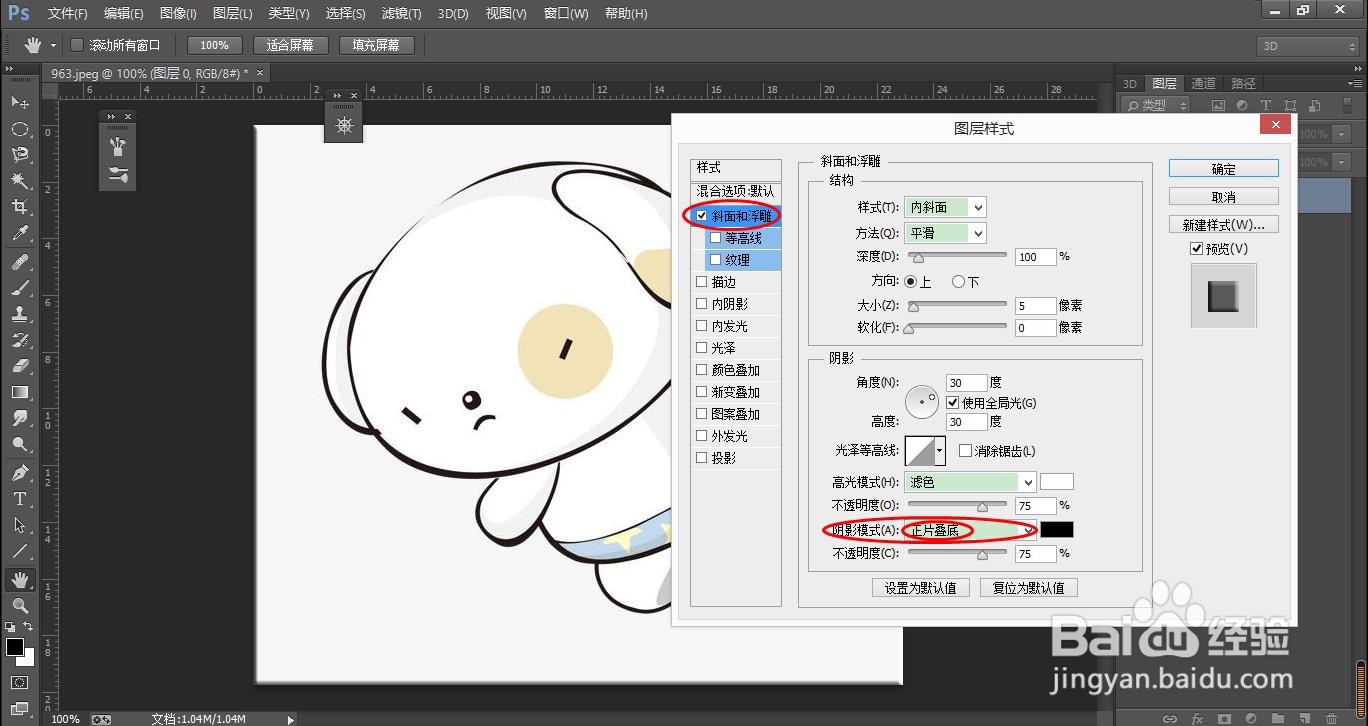Screen dimensions: 1368x726
Task: Select the Eraser tool
Action: 19,366
